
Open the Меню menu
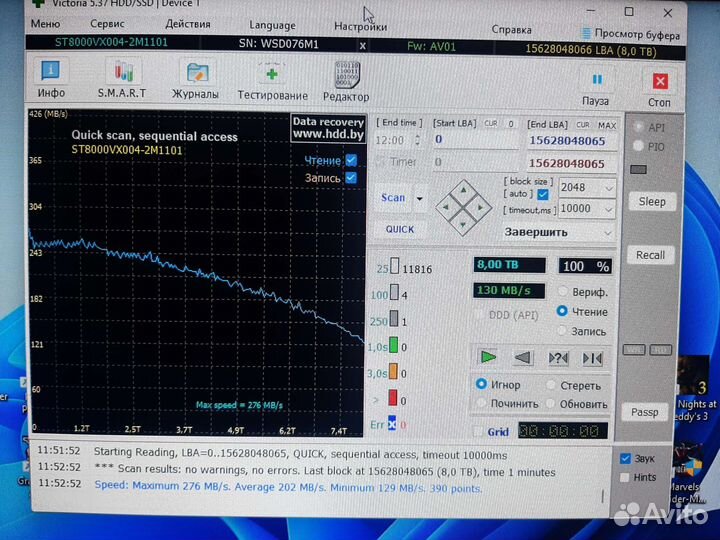pyautogui.click(x=45, y=23)
